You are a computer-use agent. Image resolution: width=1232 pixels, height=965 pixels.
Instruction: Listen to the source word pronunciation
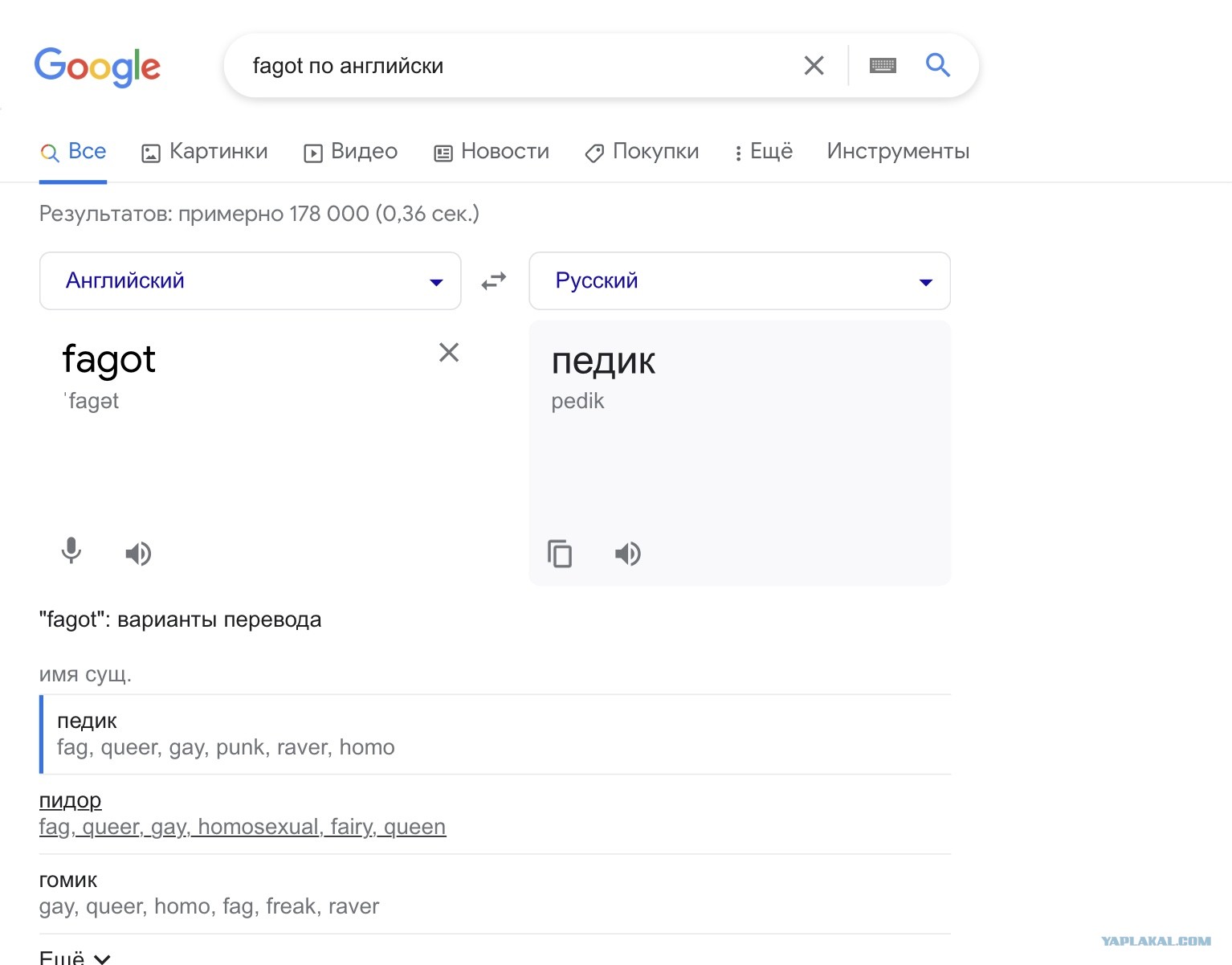coord(138,554)
